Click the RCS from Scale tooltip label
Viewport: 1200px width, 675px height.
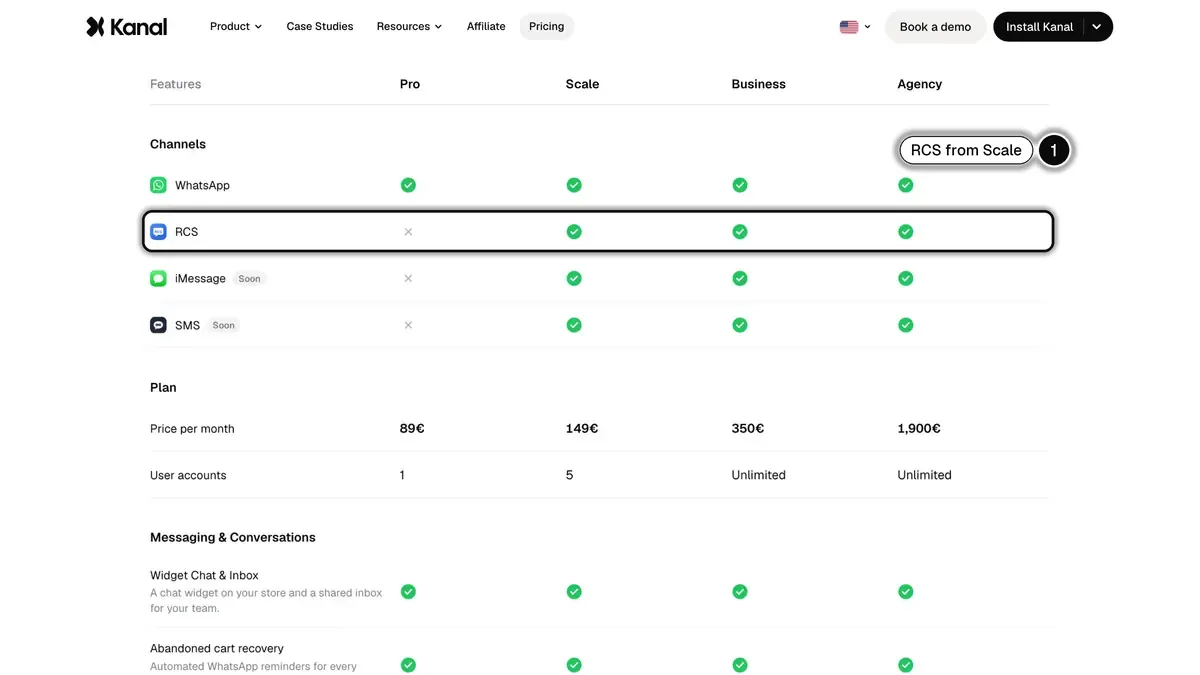pyautogui.click(x=966, y=150)
